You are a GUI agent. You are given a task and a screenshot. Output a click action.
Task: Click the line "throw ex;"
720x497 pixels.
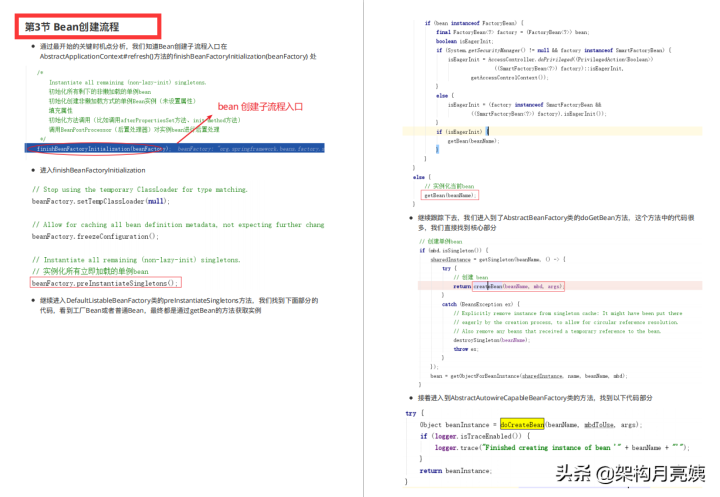pyautogui.click(x=466, y=349)
